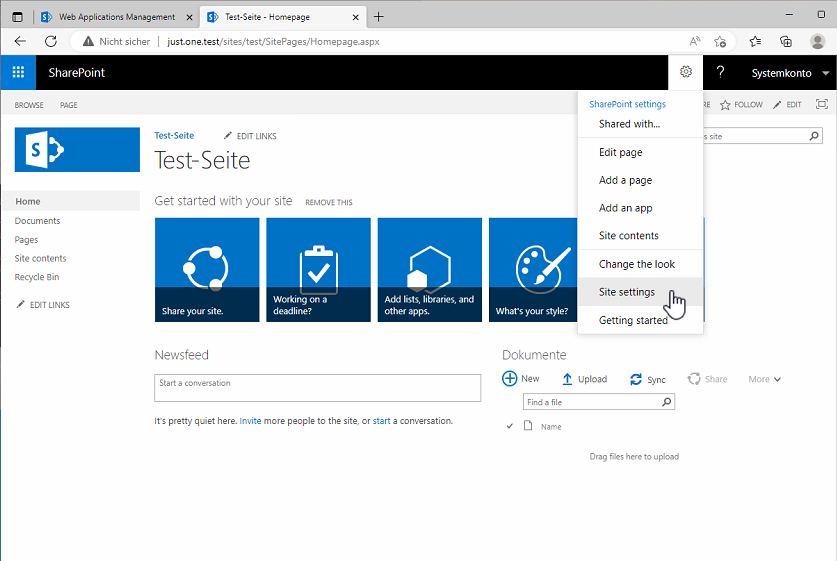
Task: Open Recycle Bin in left navigation
Action: [37, 277]
